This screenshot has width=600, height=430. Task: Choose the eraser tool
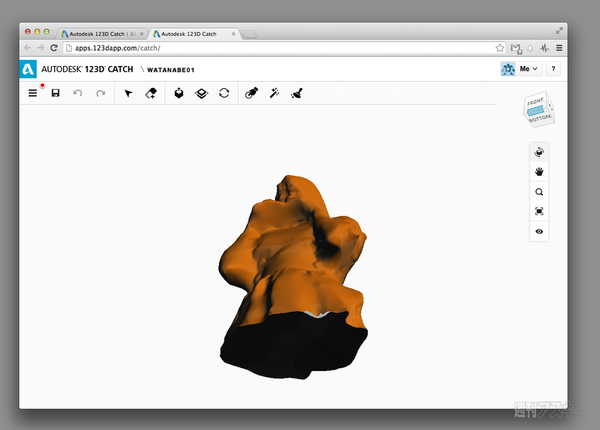click(151, 93)
